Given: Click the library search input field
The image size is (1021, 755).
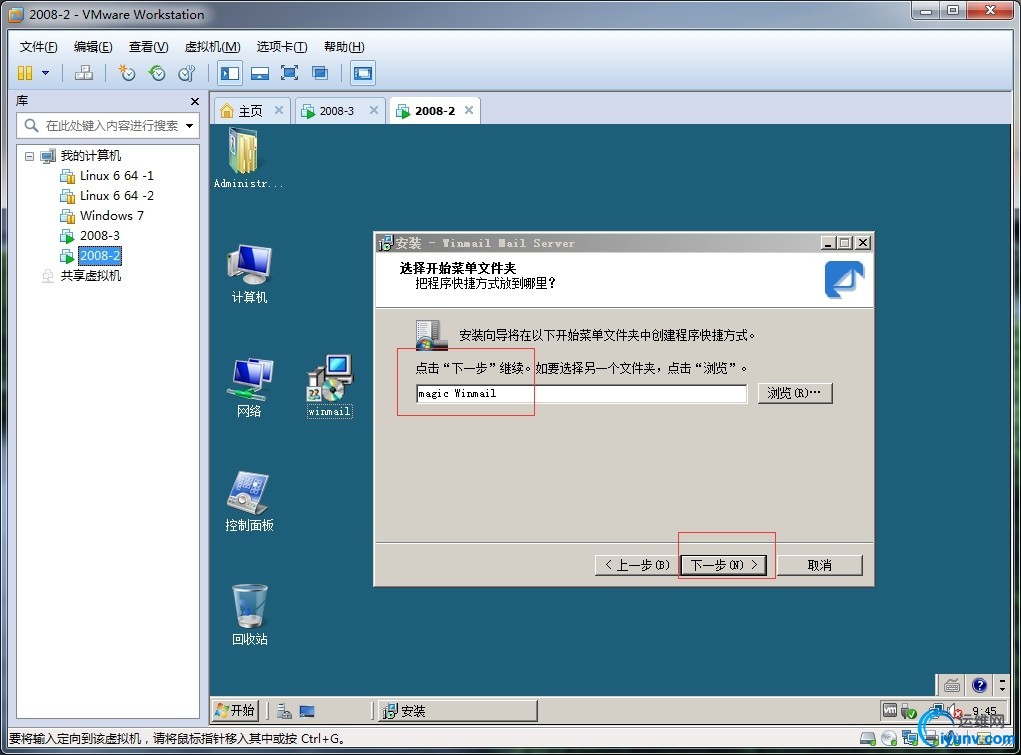Looking at the screenshot, I should point(111,125).
